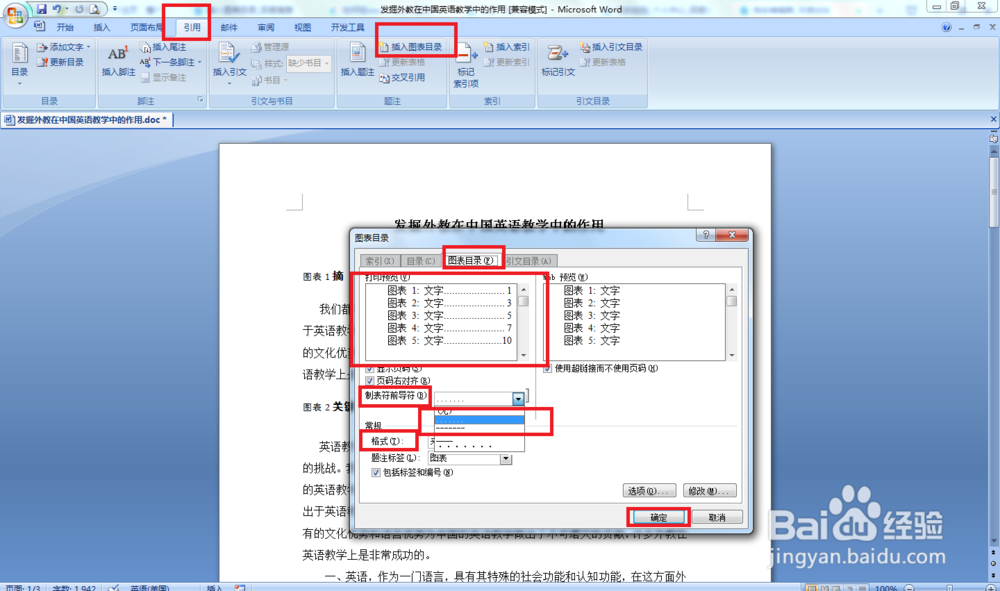The image size is (1000, 591).
Task: Open the 制表符前导符 dropdown arrow
Action: [x=518, y=399]
